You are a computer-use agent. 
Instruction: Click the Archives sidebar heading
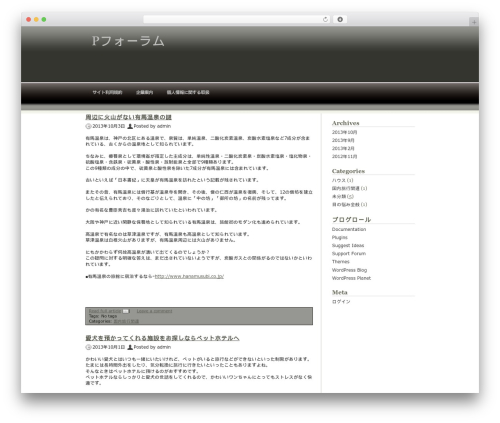click(346, 123)
